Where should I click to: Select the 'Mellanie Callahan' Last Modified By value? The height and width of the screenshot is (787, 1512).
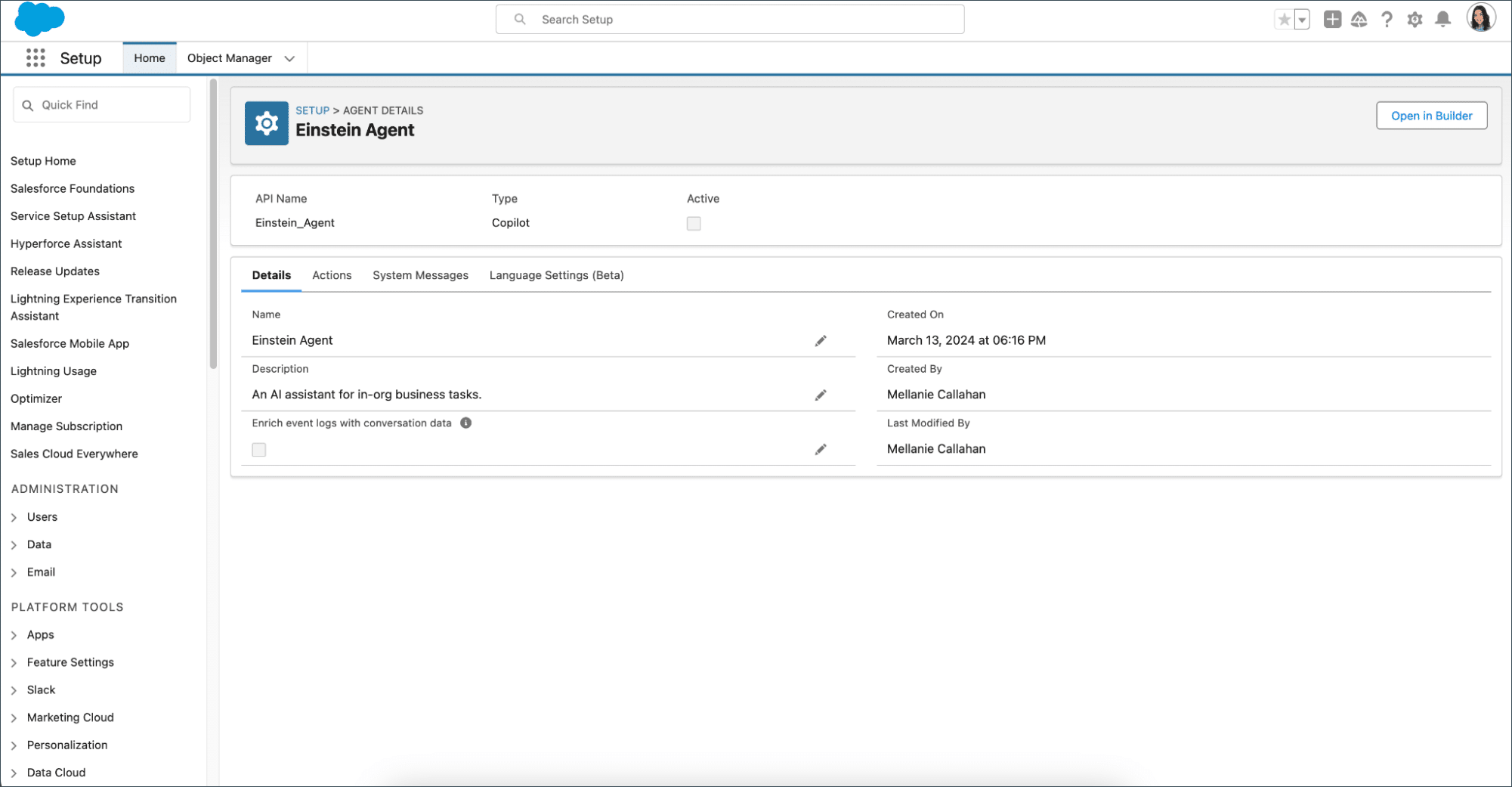pos(936,449)
